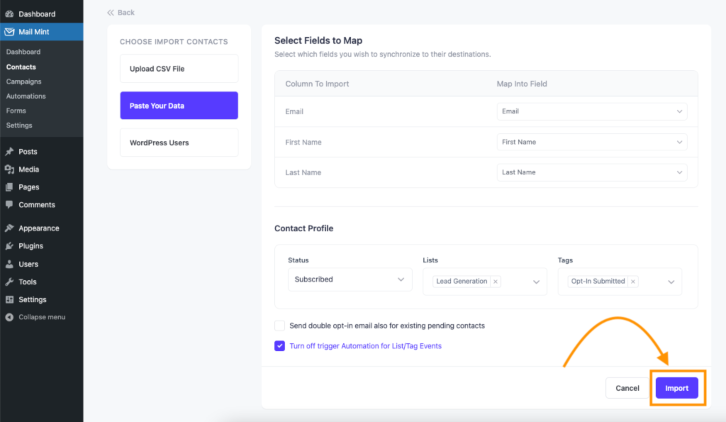Expand the Tags dropdown chevron
726x422 pixels.
(671, 282)
